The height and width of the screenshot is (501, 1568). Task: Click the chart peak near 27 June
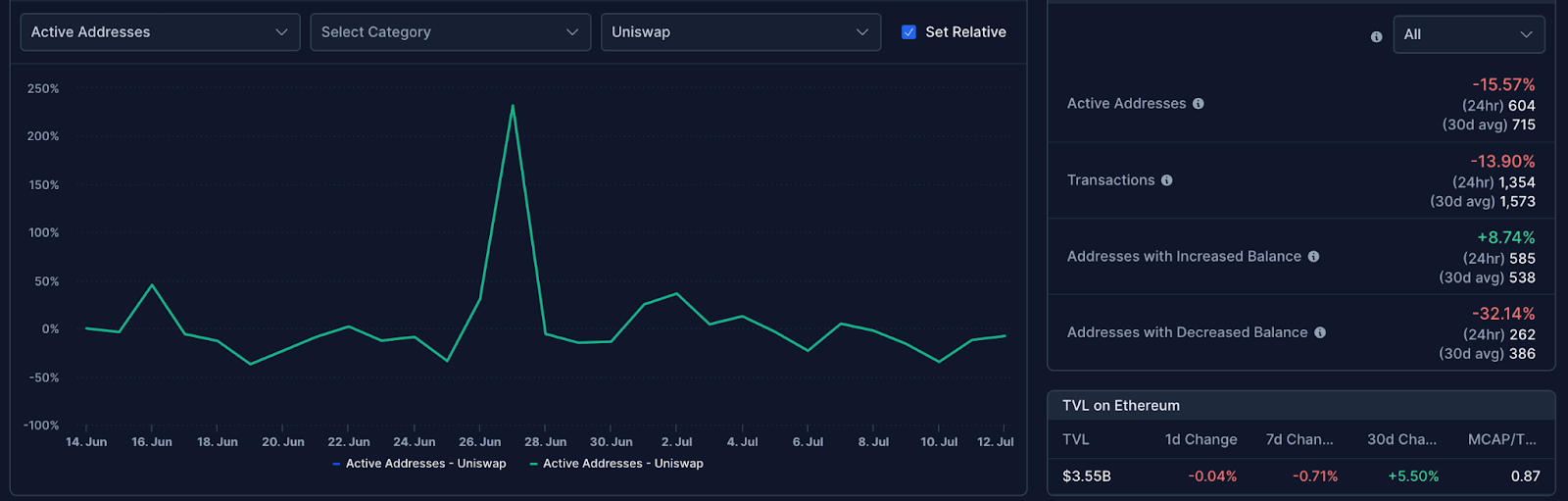pyautogui.click(x=512, y=106)
